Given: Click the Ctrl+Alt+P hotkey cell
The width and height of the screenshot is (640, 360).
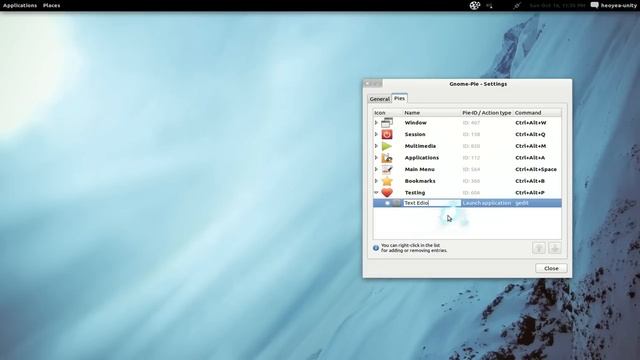Looking at the screenshot, I should (530, 193).
